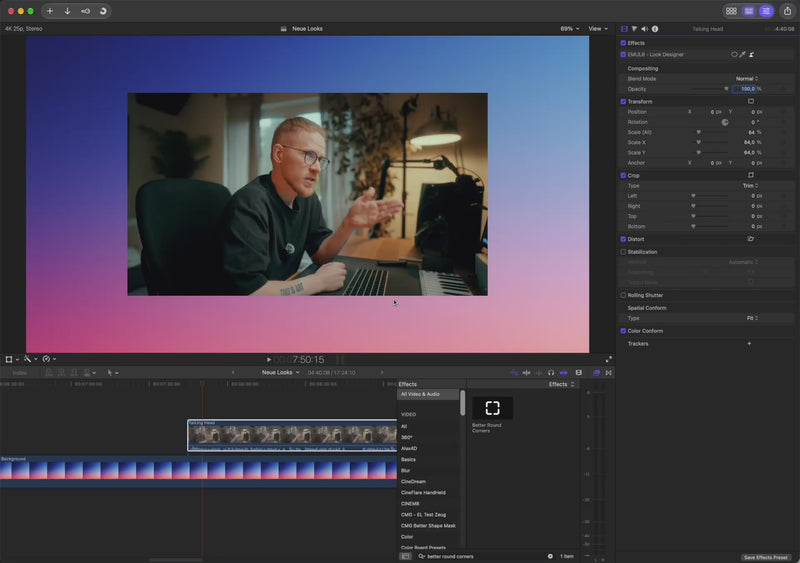Open the Crop Type Trim dropdown
This screenshot has height=563, width=800.
point(750,186)
